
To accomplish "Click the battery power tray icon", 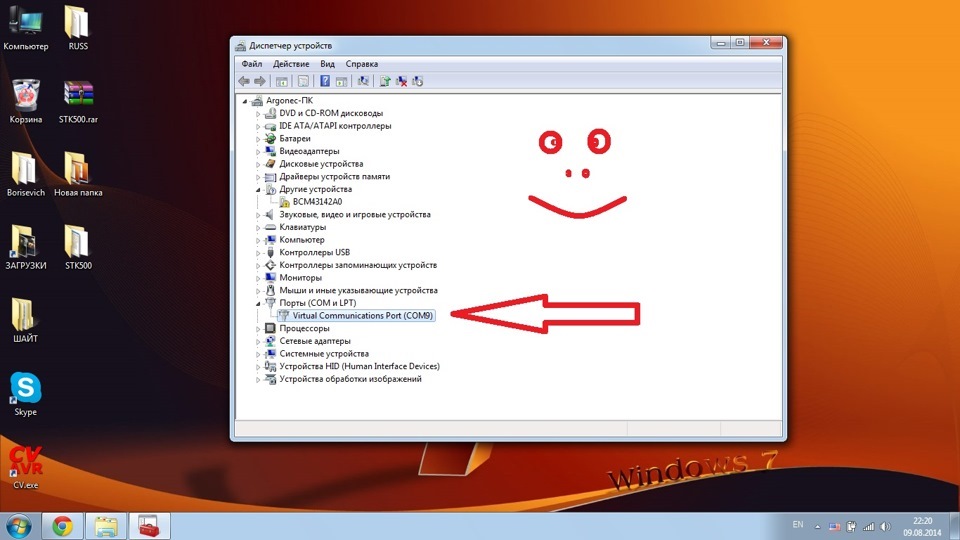I will pos(851,527).
